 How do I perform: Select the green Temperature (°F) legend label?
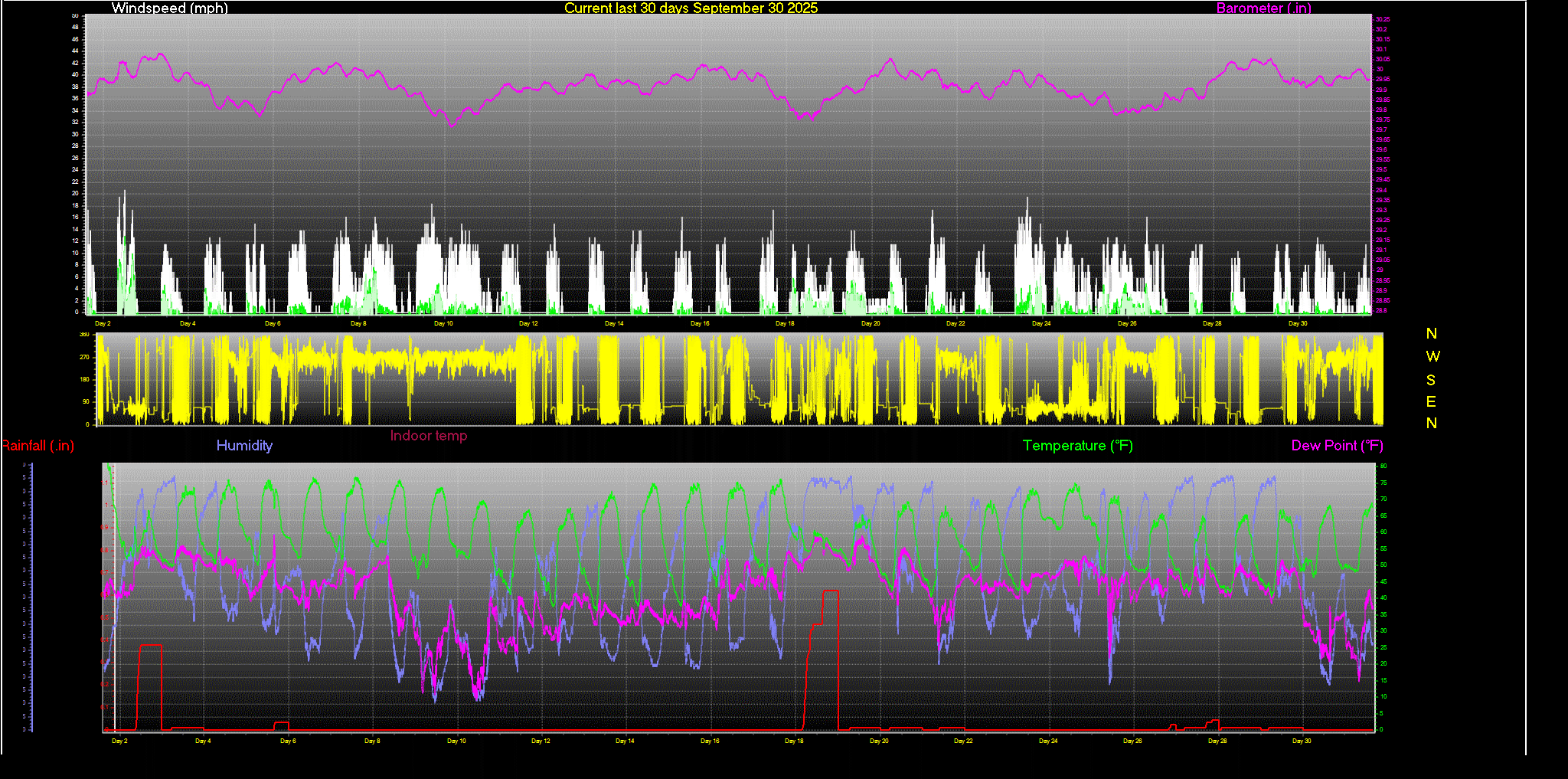pyautogui.click(x=1077, y=446)
